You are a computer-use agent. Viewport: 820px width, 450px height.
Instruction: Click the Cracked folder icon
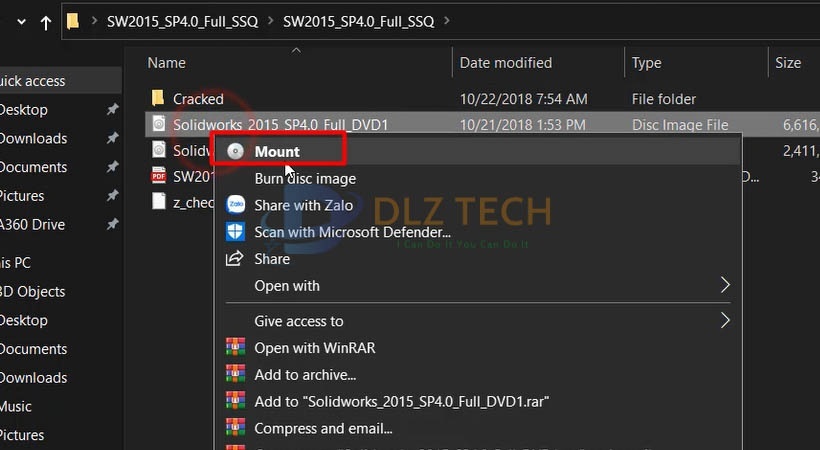pyautogui.click(x=158, y=98)
